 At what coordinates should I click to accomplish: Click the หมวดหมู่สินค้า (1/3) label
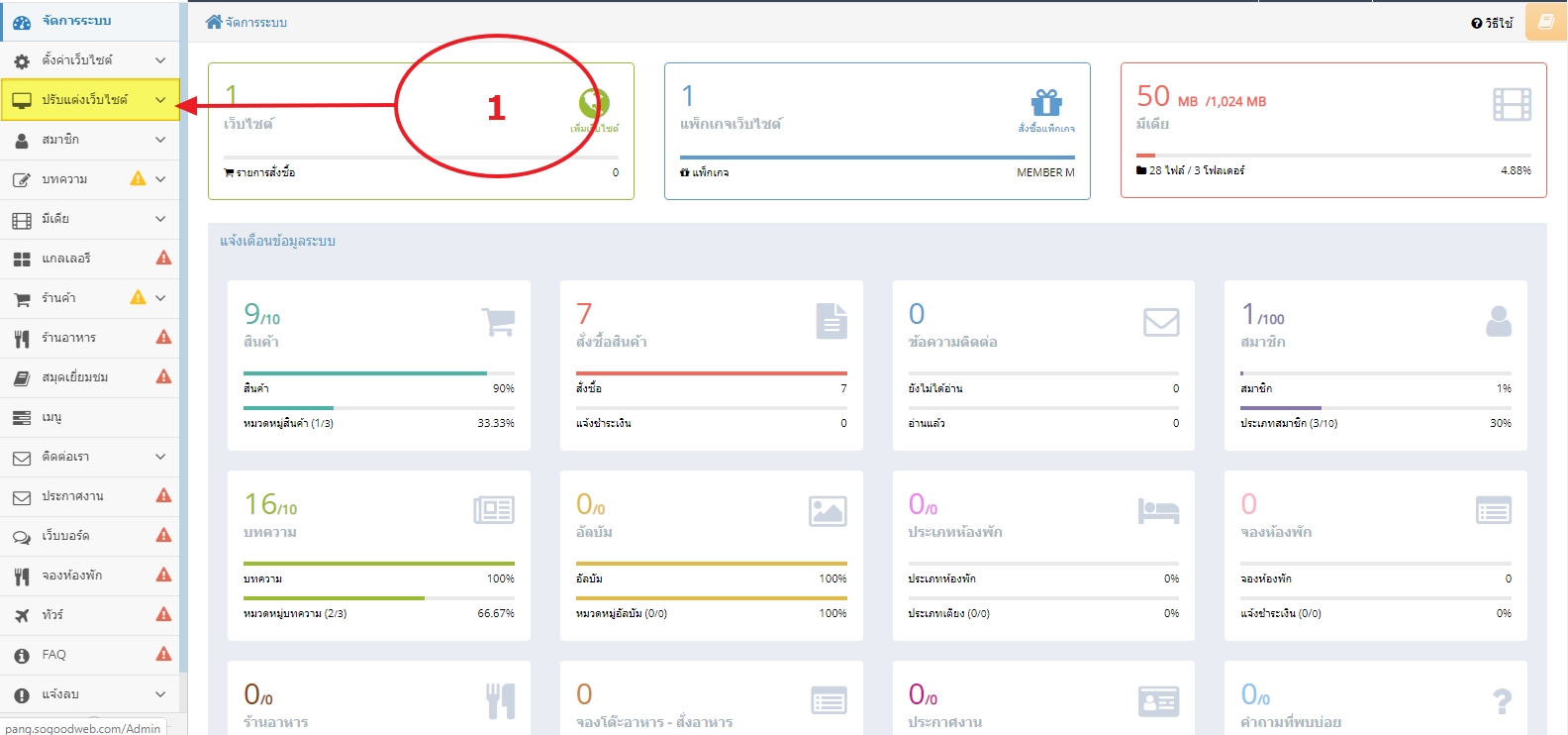288,423
